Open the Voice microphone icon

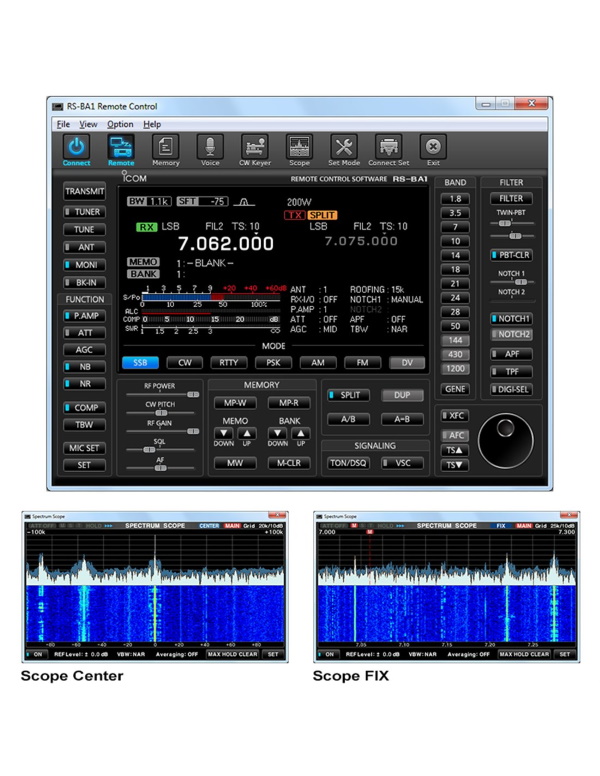click(x=210, y=147)
